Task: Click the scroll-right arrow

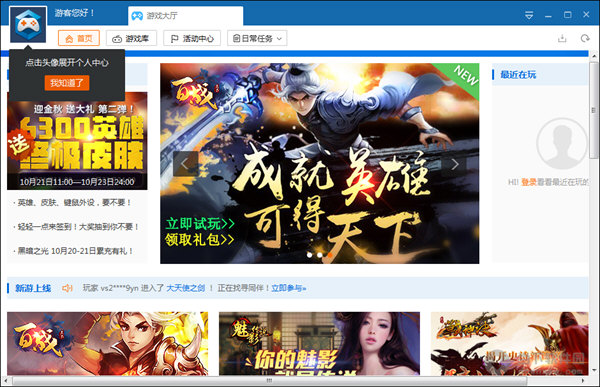Action: tap(583, 380)
